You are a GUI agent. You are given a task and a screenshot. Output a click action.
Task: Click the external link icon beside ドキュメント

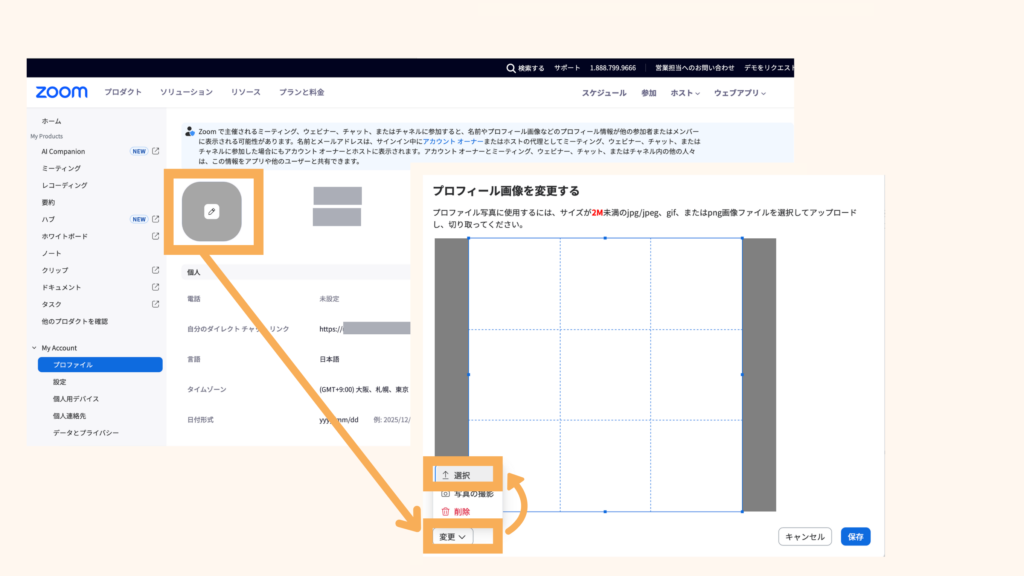[155, 287]
